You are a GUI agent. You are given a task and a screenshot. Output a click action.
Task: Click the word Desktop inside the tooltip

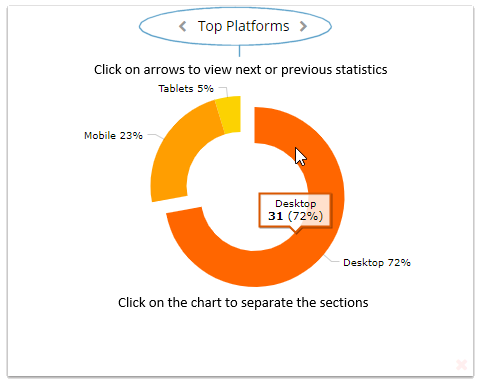pyautogui.click(x=295, y=204)
